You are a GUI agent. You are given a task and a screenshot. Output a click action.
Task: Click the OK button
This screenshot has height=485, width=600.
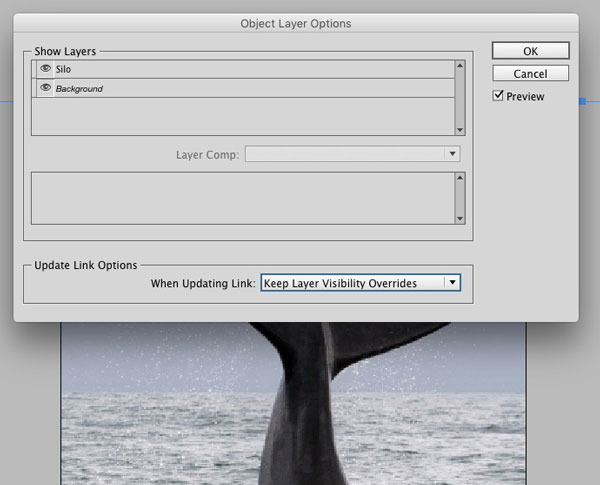tap(530, 51)
